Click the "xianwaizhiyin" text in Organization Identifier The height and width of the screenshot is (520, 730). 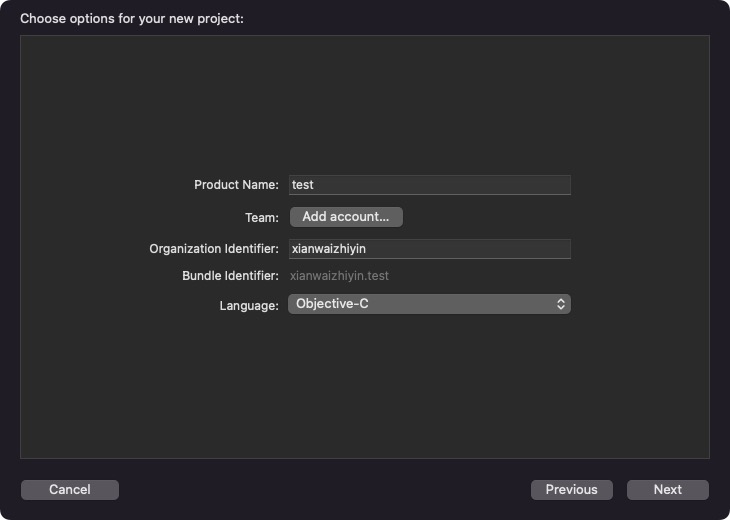point(329,249)
